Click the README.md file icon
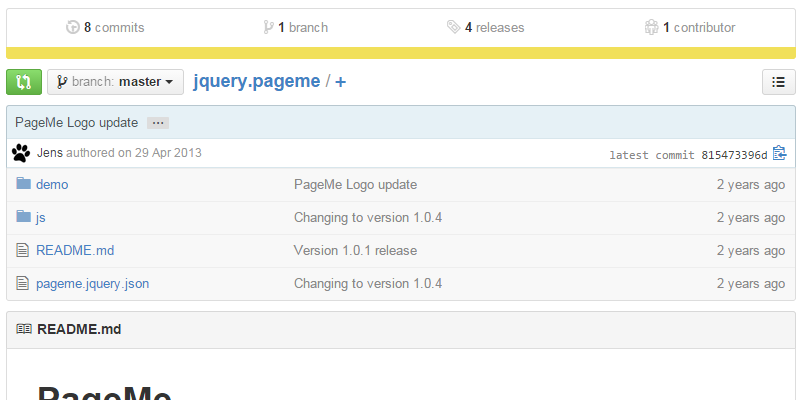The image size is (800, 400). coord(24,250)
